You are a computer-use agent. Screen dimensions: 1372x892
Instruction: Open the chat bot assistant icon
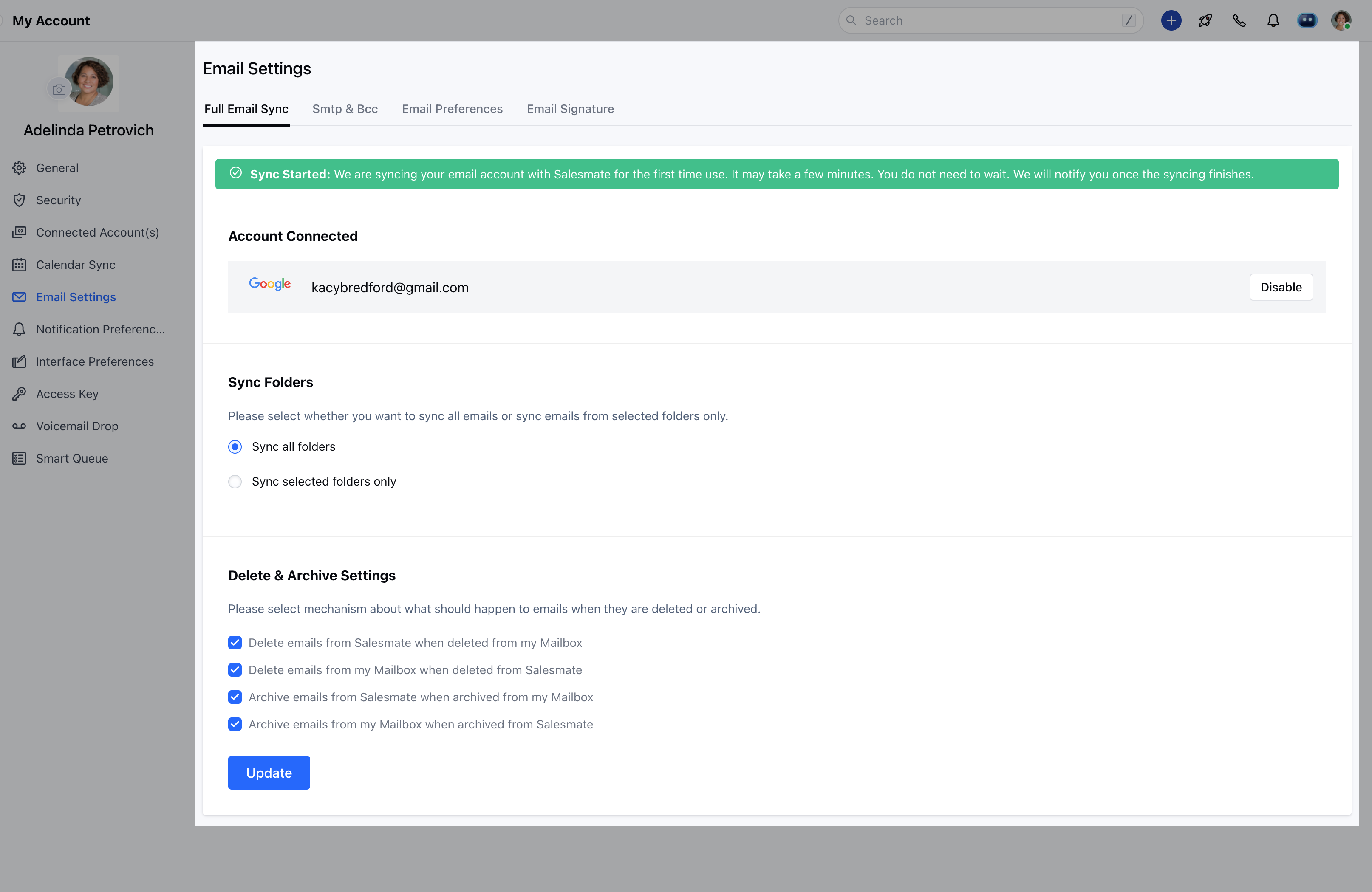click(1307, 21)
